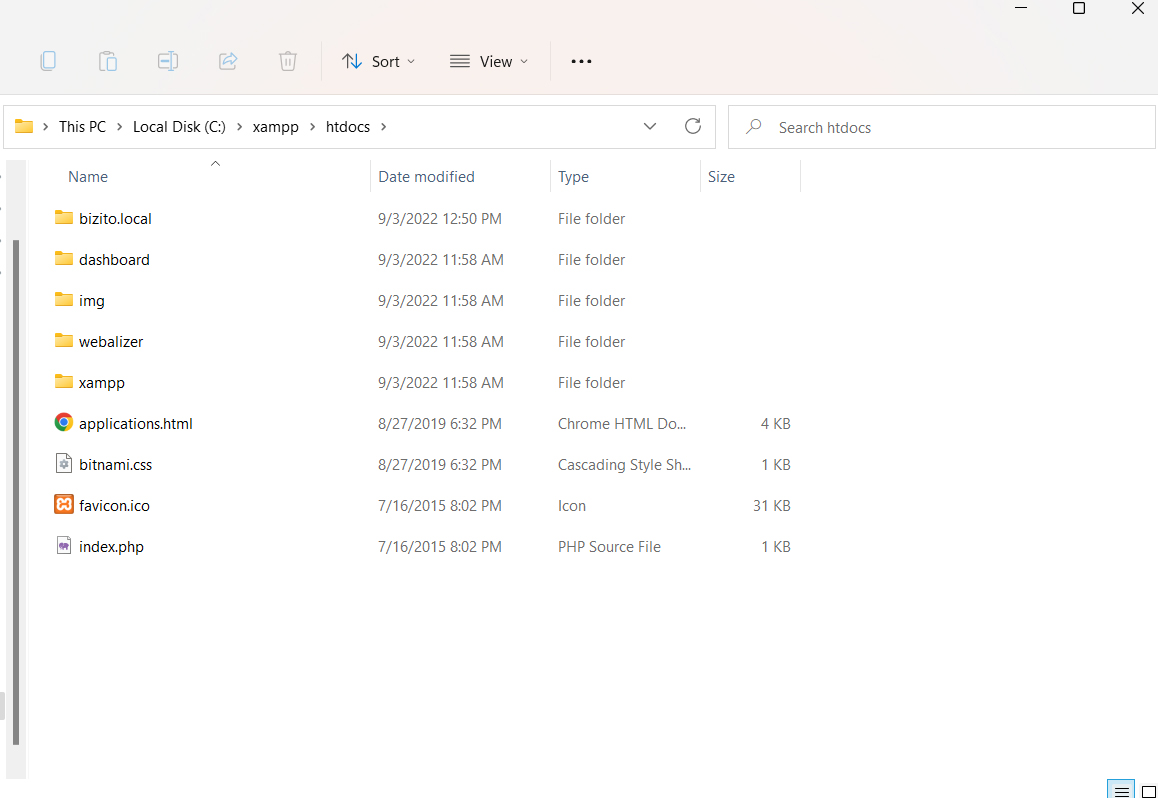Open the Sort dropdown menu

[x=378, y=61]
